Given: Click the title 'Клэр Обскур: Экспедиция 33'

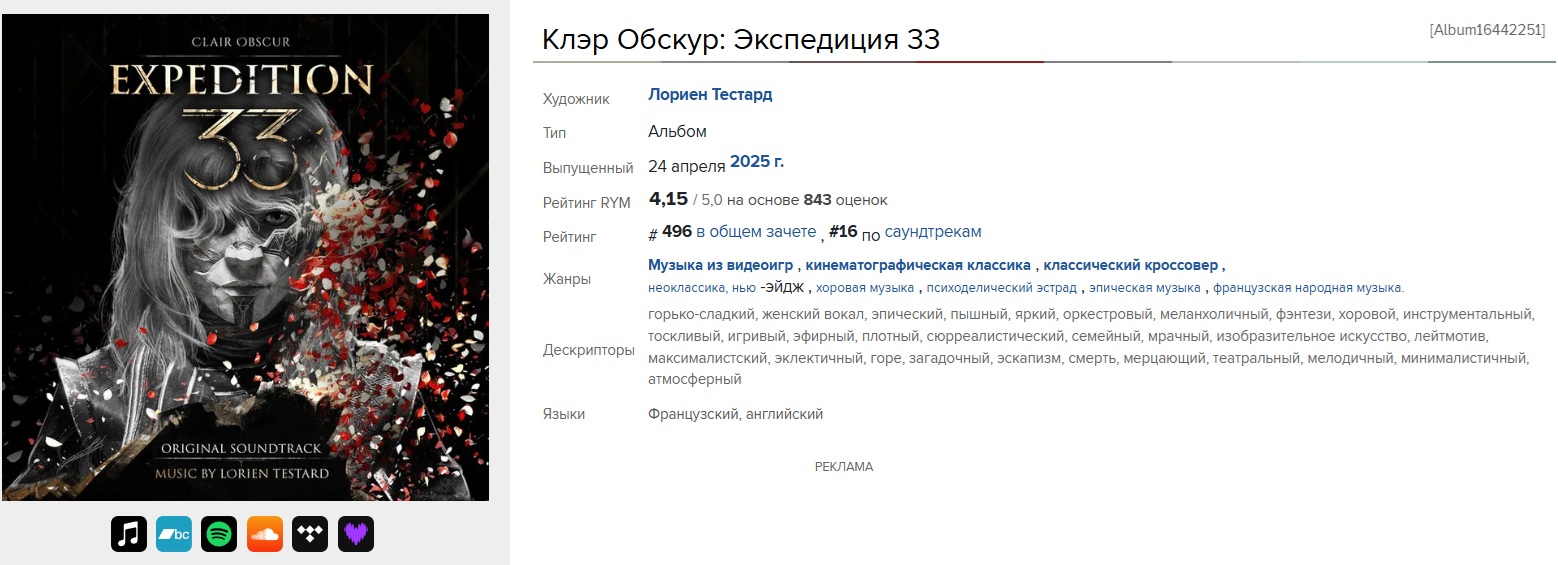Looking at the screenshot, I should click(741, 40).
